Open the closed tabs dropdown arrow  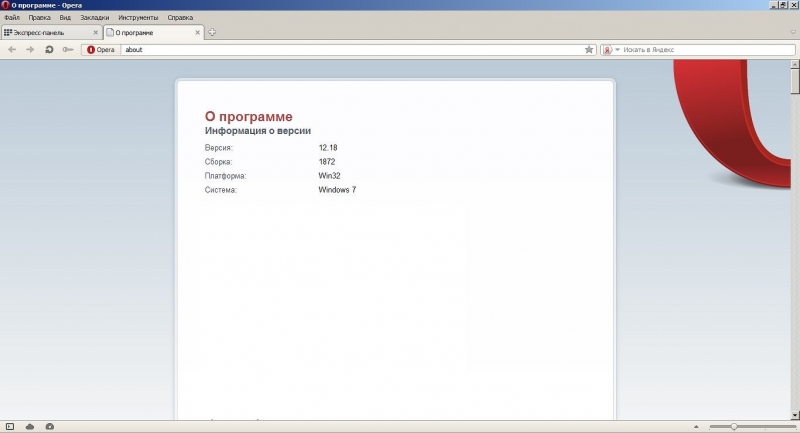(794, 33)
